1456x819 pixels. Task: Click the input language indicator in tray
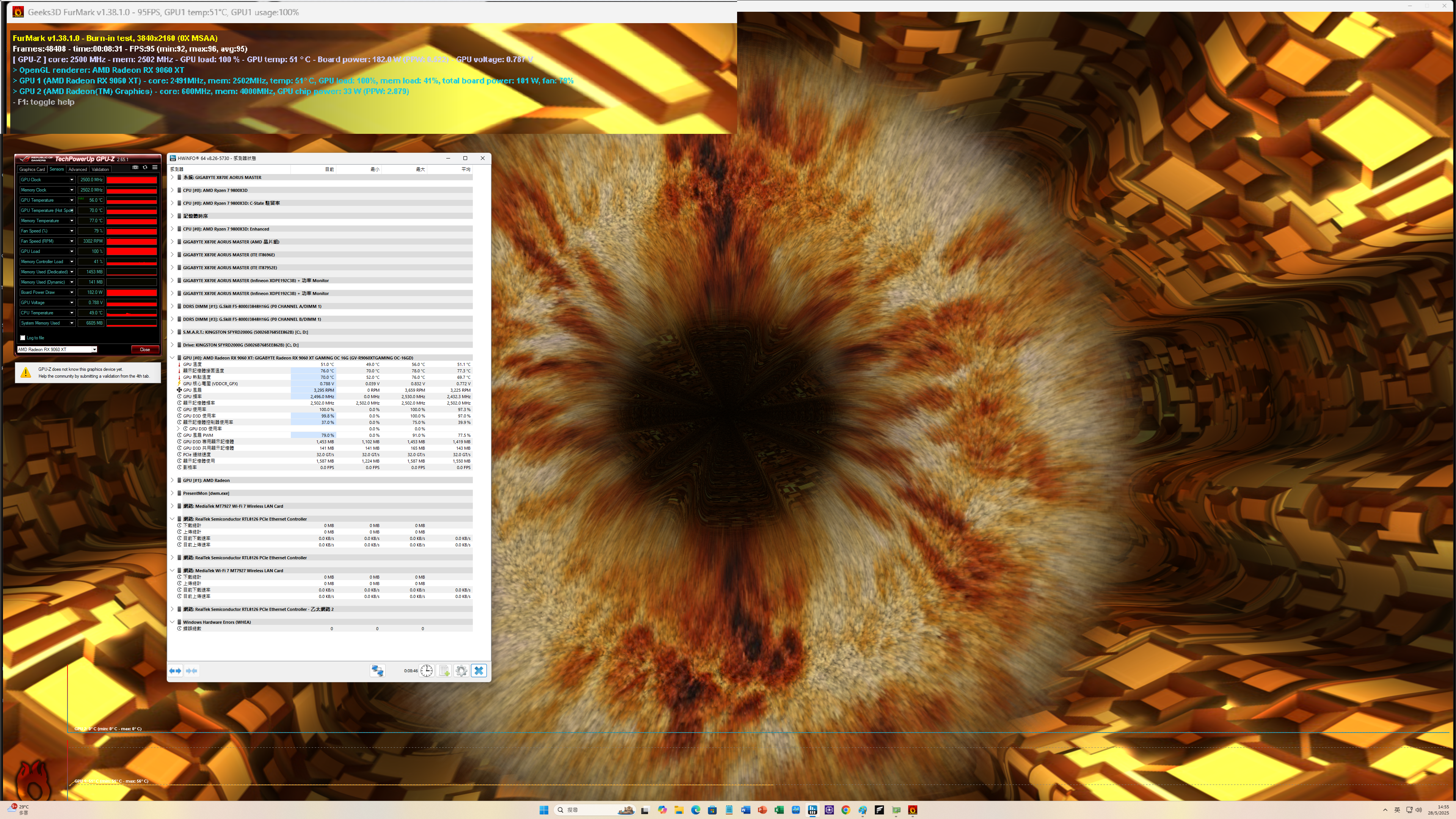click(1397, 810)
